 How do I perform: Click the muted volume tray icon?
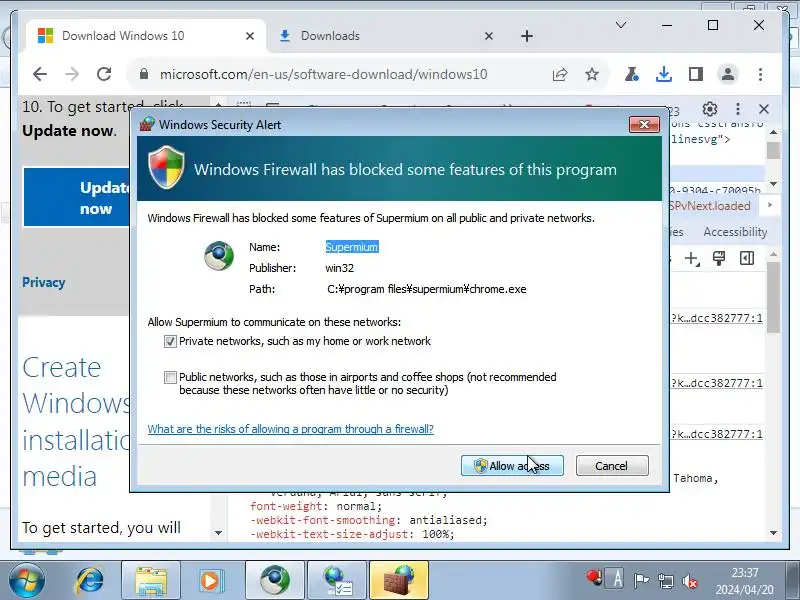[x=689, y=581]
